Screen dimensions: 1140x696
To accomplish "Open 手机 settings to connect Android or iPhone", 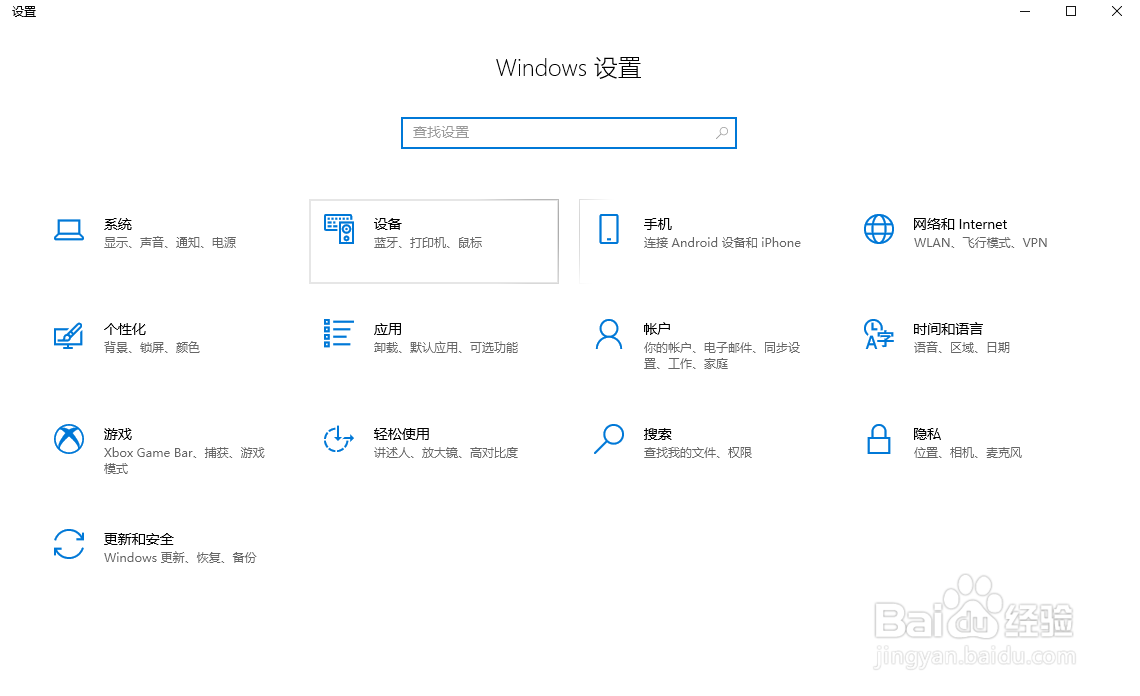I will click(611, 230).
